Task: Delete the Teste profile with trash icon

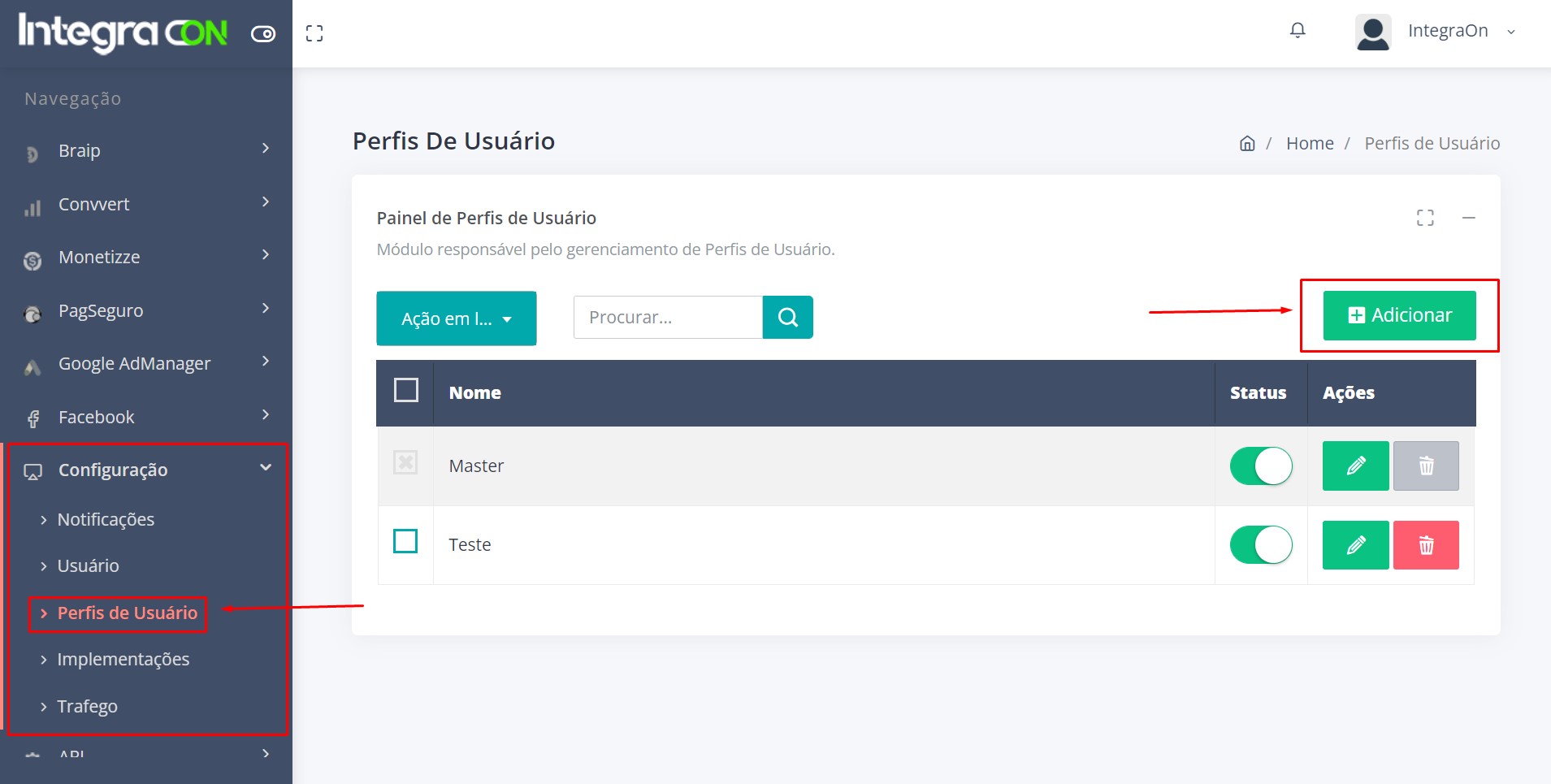Action: tap(1425, 545)
